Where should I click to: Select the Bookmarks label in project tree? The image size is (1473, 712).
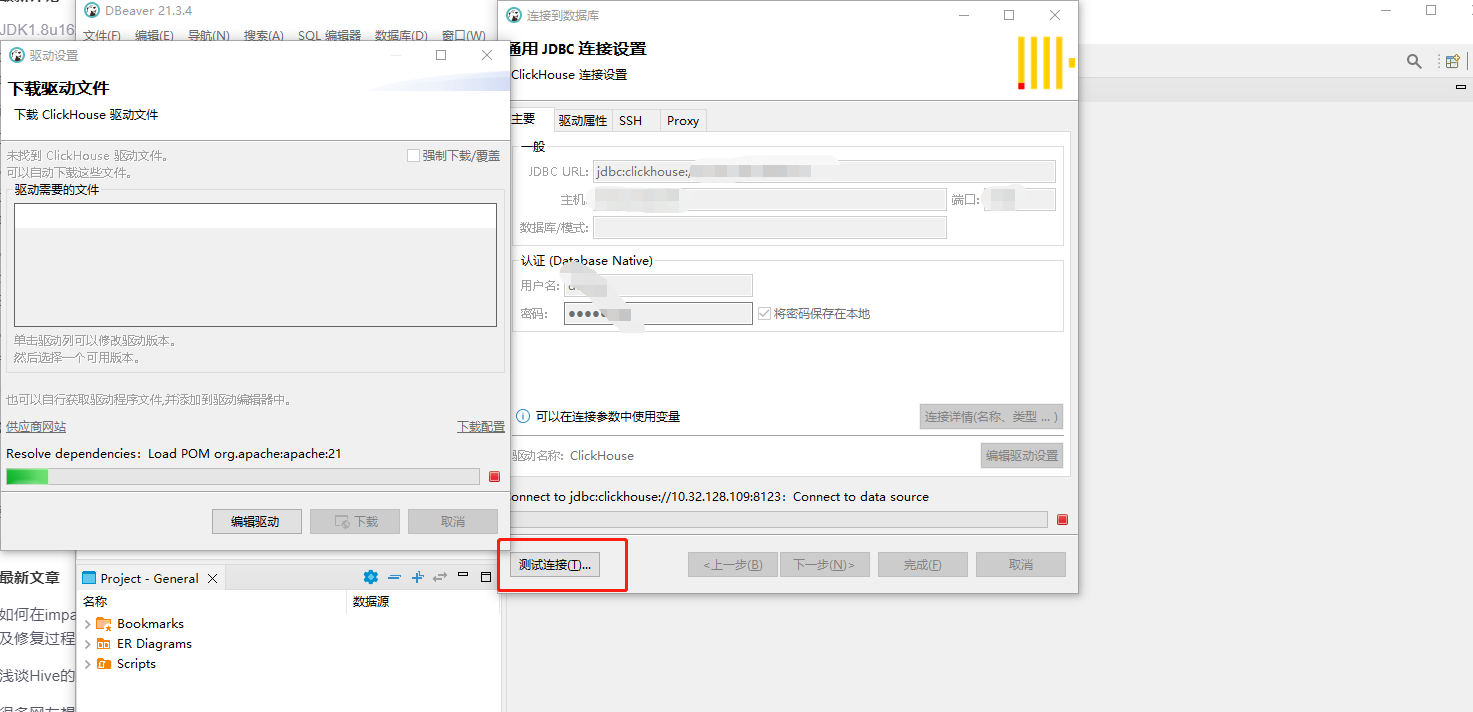(x=150, y=624)
